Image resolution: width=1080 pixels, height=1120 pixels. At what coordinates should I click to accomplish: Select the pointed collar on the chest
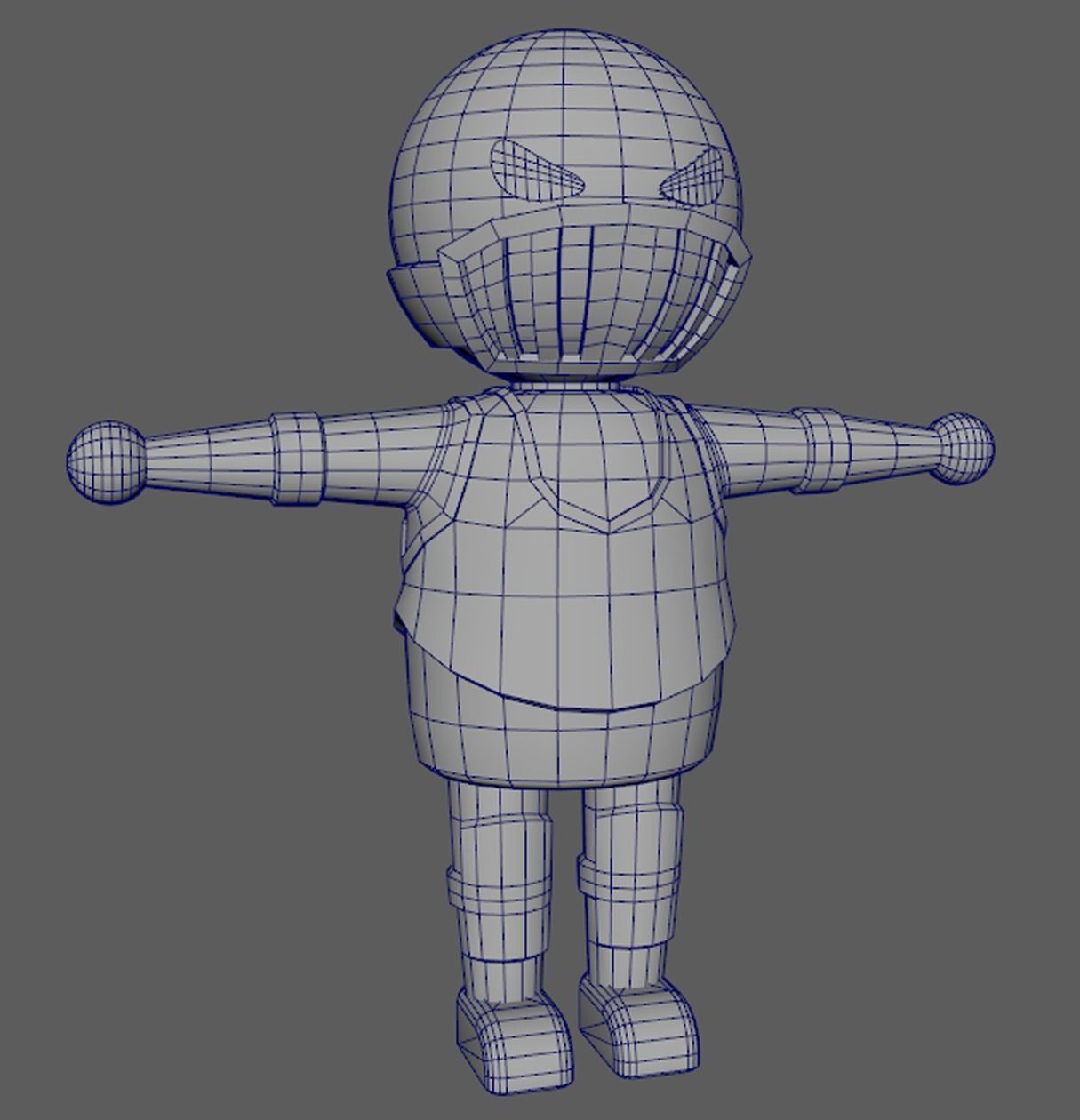(x=594, y=462)
